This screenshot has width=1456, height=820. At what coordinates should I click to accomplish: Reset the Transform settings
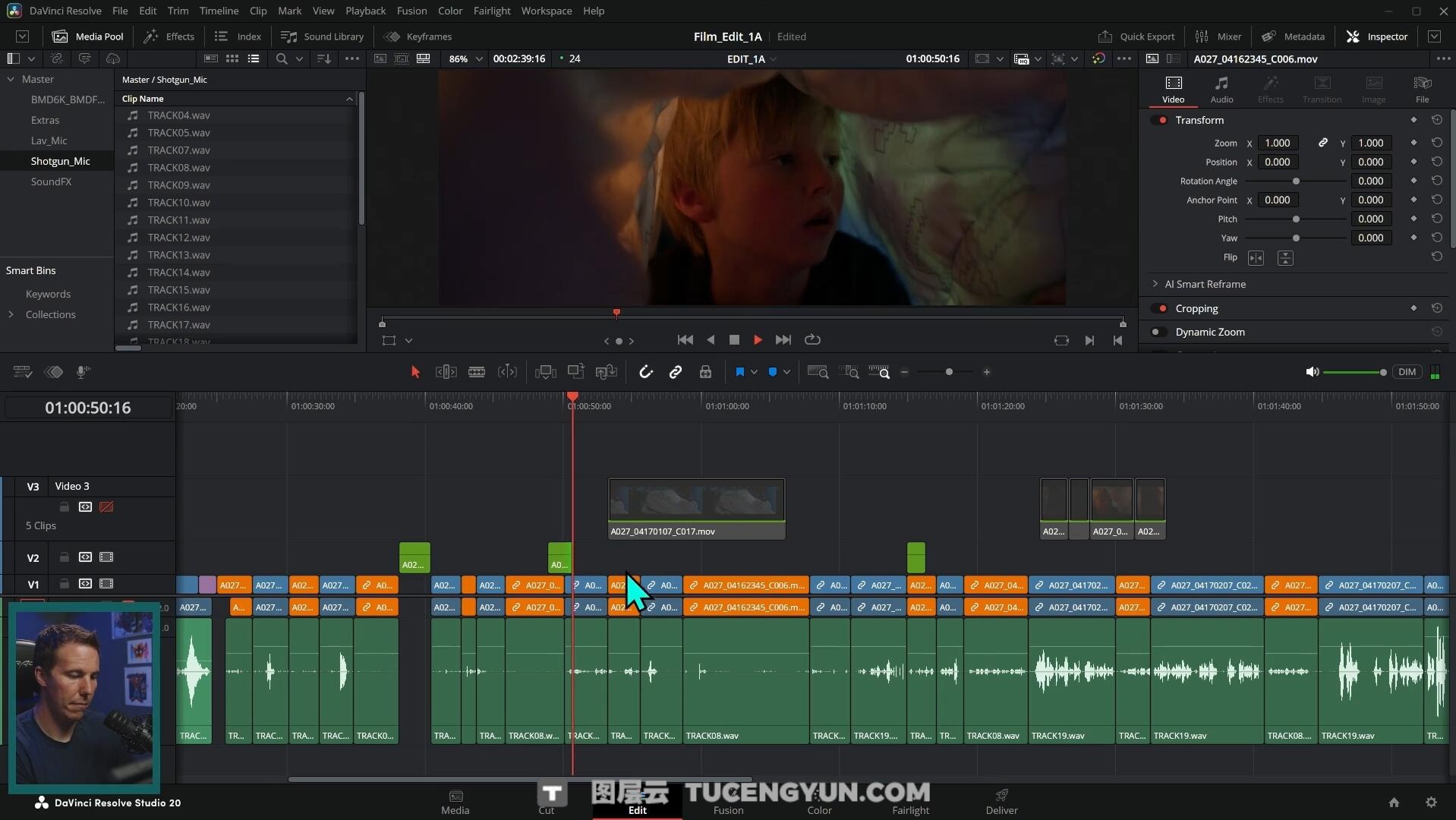point(1436,120)
